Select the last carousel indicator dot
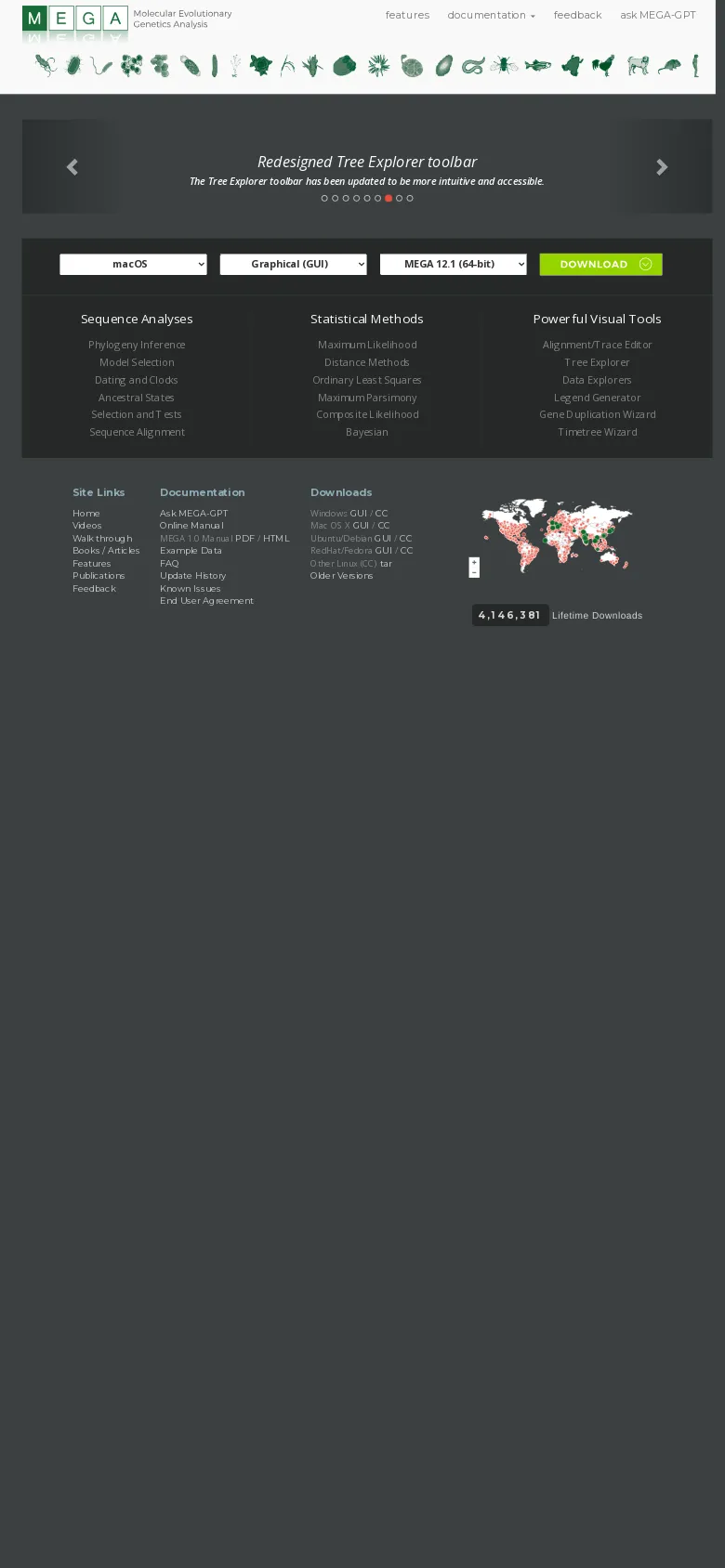This screenshot has width=725, height=1568. [x=410, y=198]
